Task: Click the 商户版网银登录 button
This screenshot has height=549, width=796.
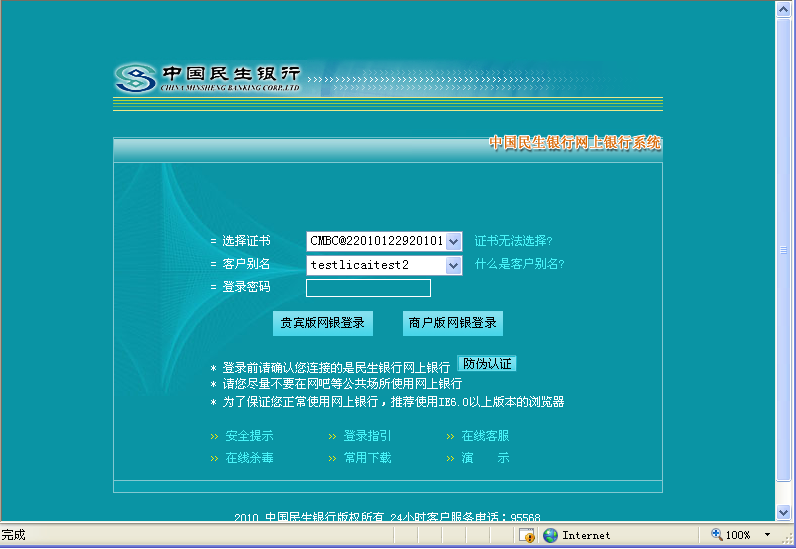Action: pyautogui.click(x=453, y=323)
